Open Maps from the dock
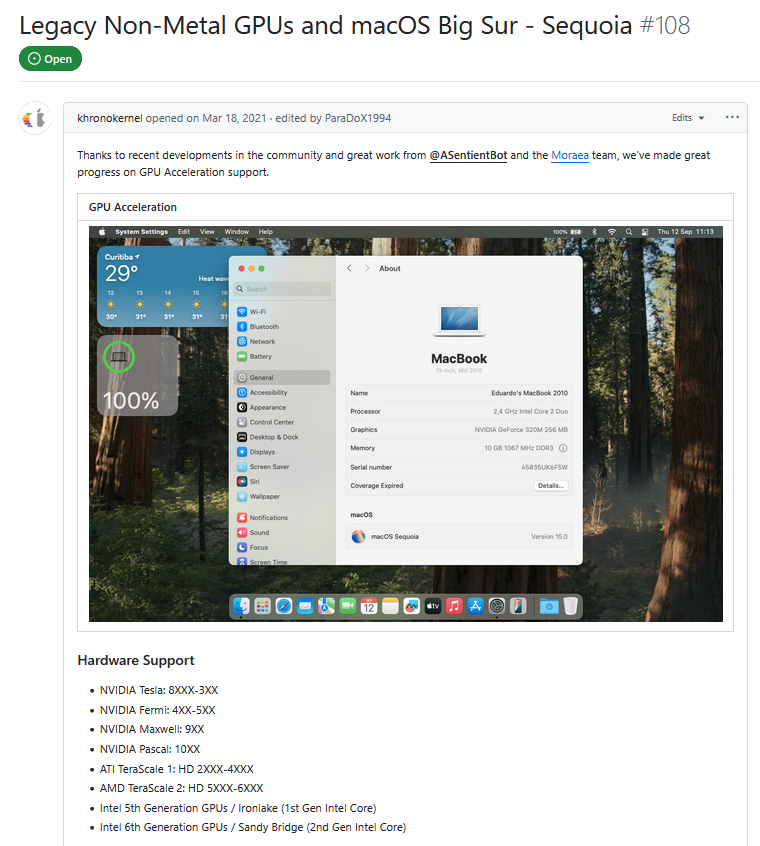Image resolution: width=760 pixels, height=846 pixels. pos(326,606)
